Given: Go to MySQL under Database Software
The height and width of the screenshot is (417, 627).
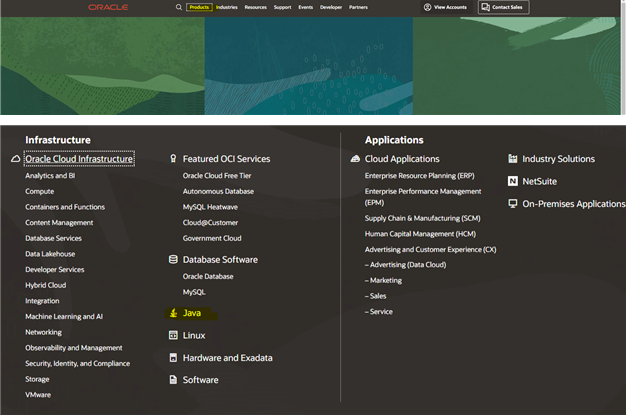Looking at the screenshot, I should tap(194, 292).
